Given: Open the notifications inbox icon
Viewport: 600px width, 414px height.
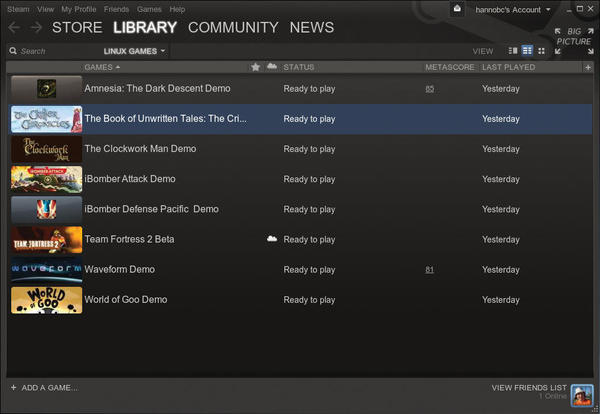Looking at the screenshot, I should point(457,9).
